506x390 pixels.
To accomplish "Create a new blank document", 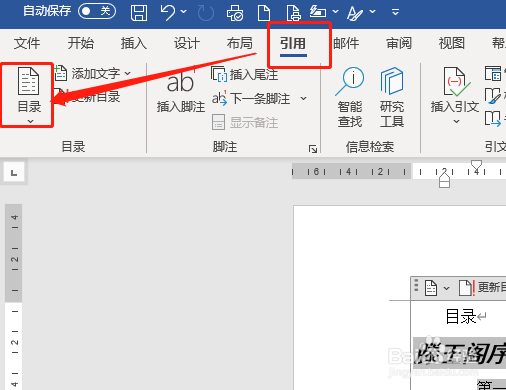I will (264, 13).
